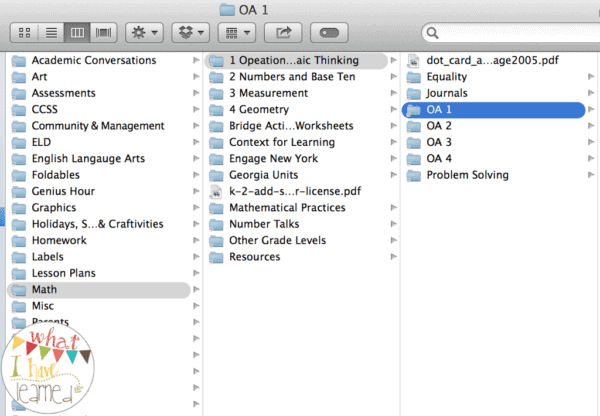Click the Share toolbar button

pyautogui.click(x=283, y=33)
